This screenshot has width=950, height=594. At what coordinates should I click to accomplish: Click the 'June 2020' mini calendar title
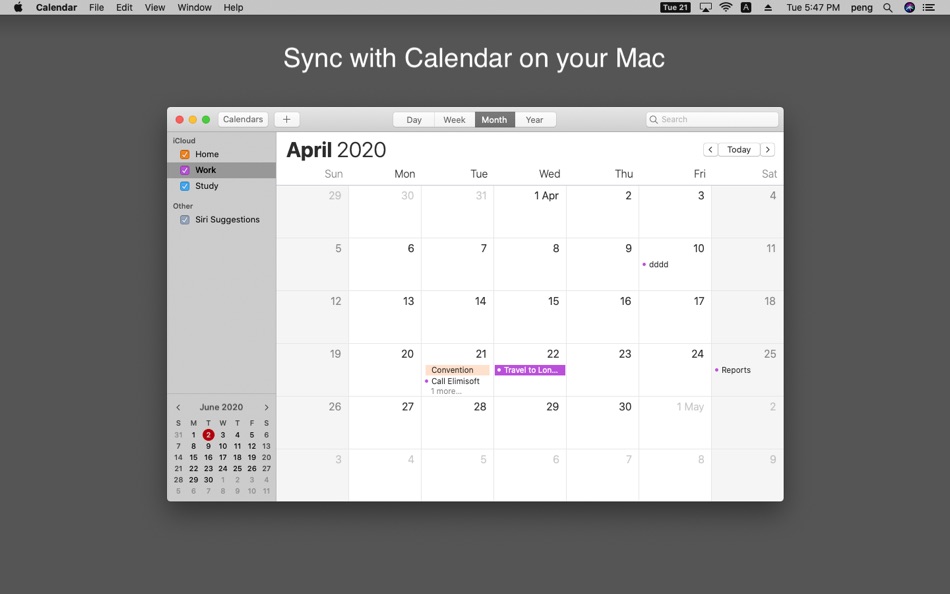pos(221,407)
